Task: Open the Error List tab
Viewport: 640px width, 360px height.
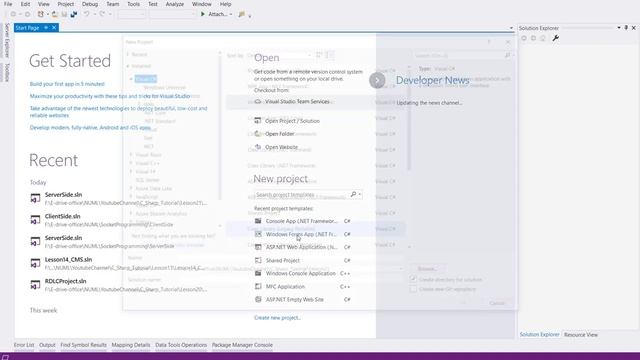Action: tap(24, 345)
